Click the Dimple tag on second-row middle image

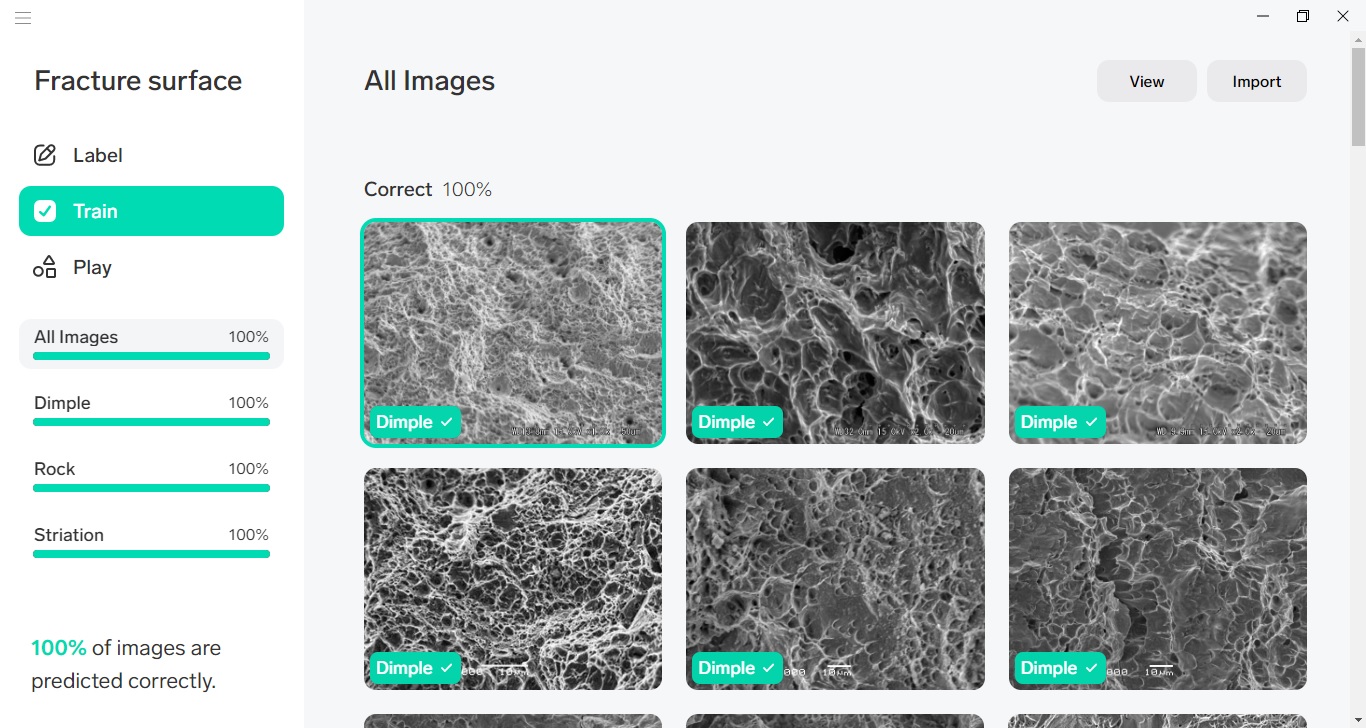[737, 668]
